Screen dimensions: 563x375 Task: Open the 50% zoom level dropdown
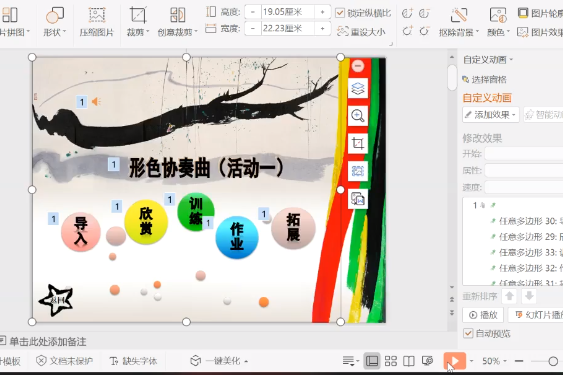(494, 361)
